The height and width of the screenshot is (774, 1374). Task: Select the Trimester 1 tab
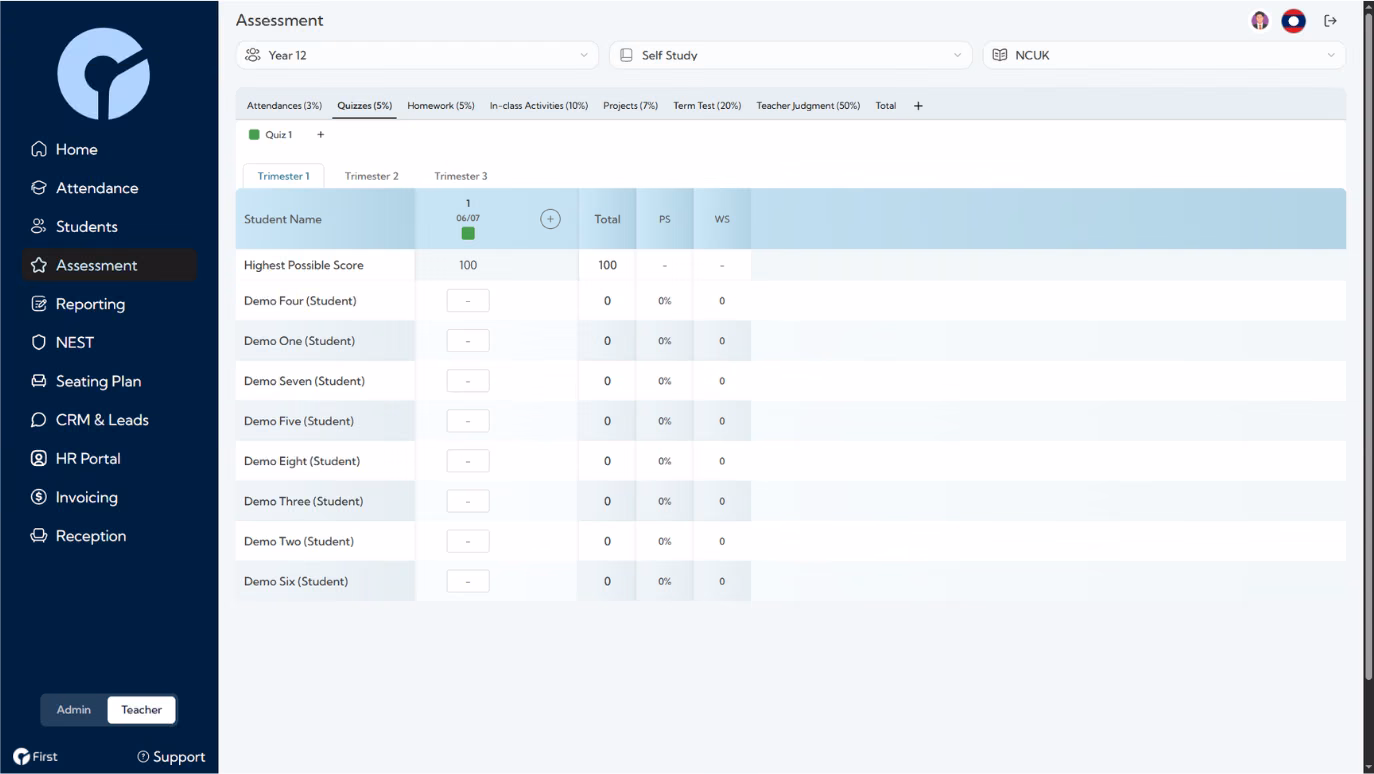(283, 176)
